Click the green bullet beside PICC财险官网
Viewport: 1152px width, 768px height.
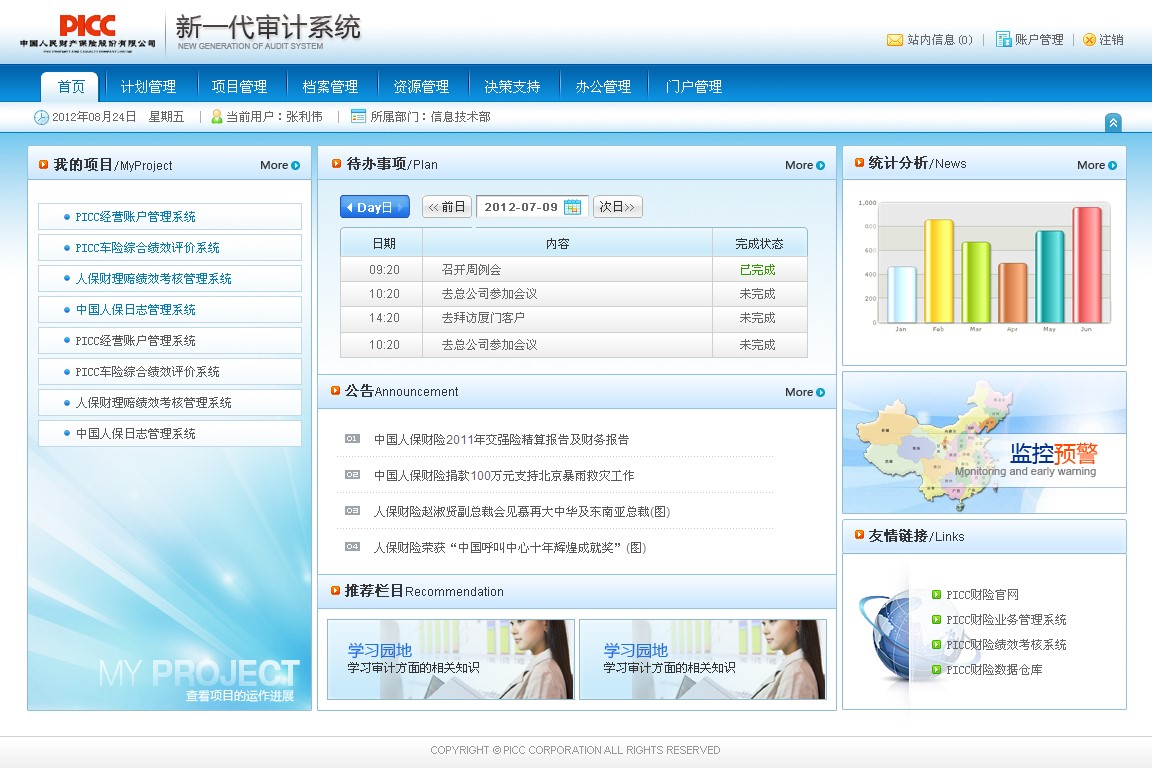936,595
